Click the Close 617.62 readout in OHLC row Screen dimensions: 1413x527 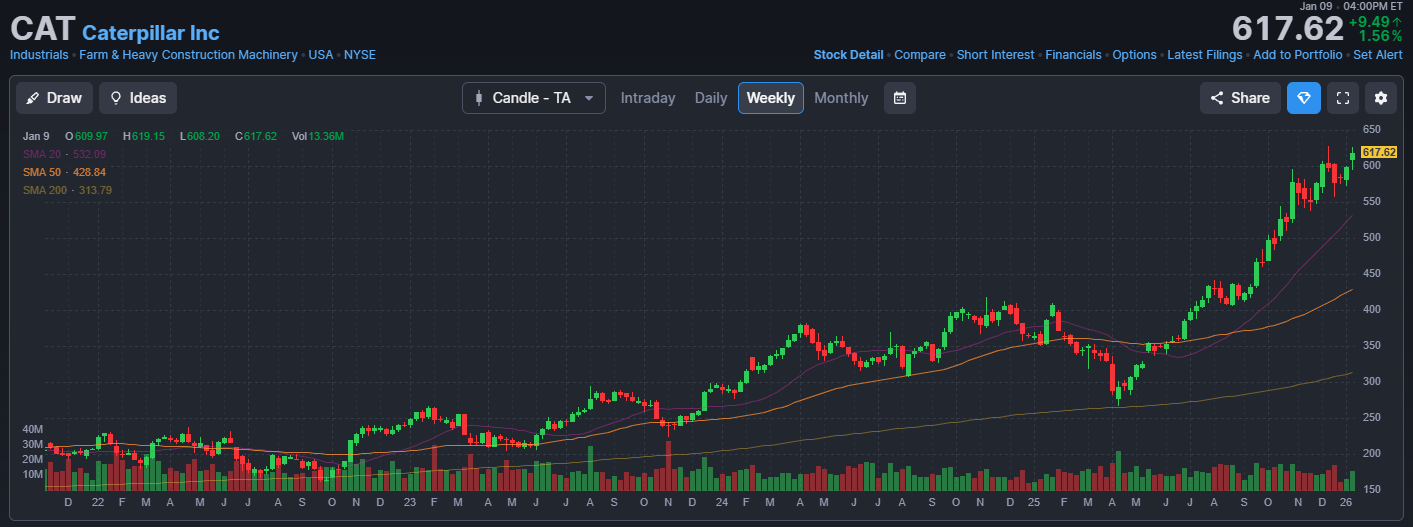click(256, 135)
